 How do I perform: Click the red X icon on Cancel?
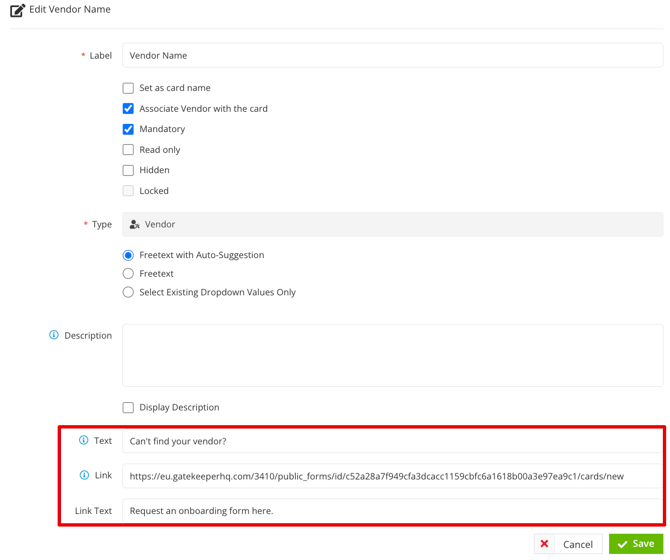tap(544, 544)
